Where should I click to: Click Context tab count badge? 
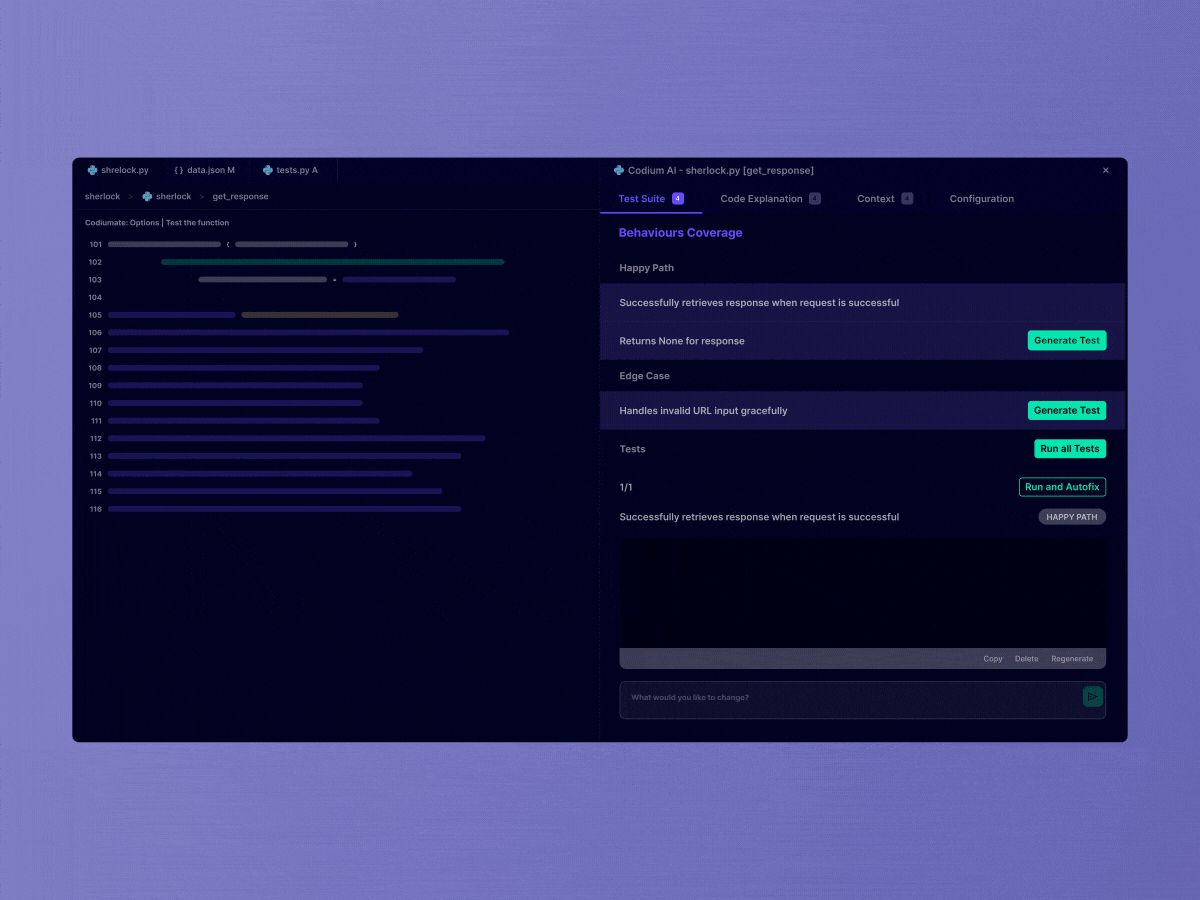(907, 198)
